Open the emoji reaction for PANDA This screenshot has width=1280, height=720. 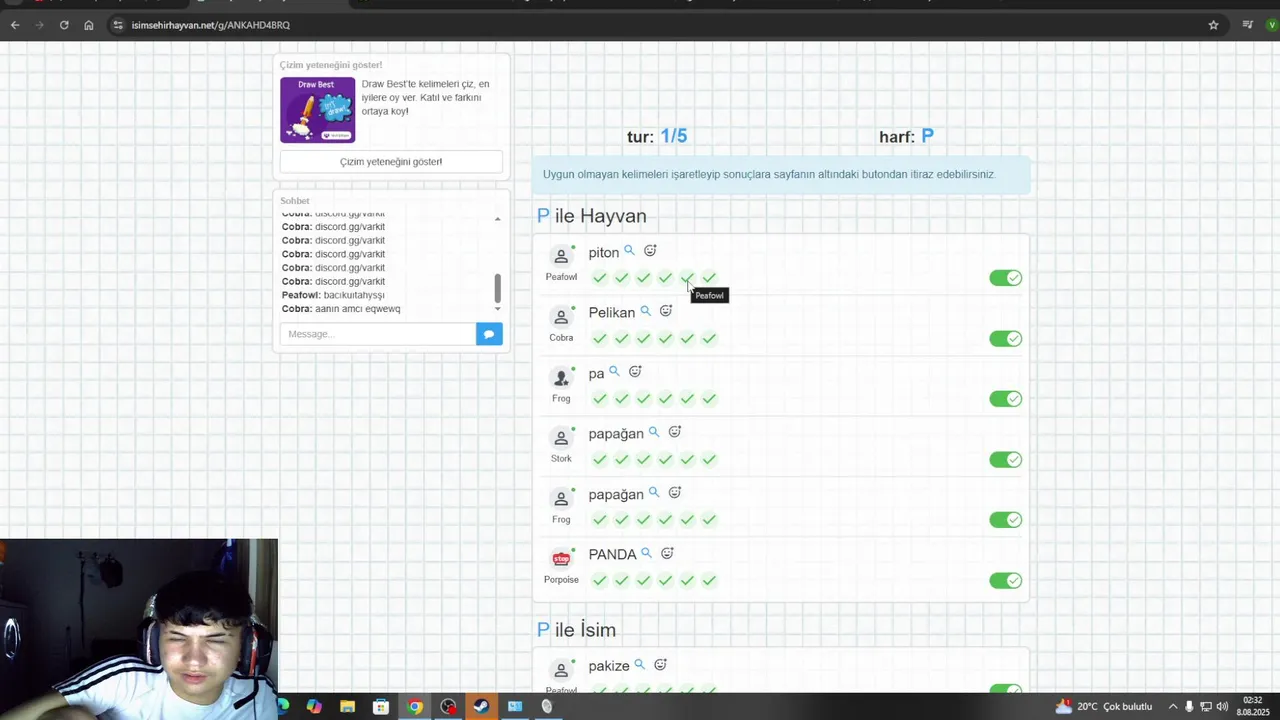667,553
